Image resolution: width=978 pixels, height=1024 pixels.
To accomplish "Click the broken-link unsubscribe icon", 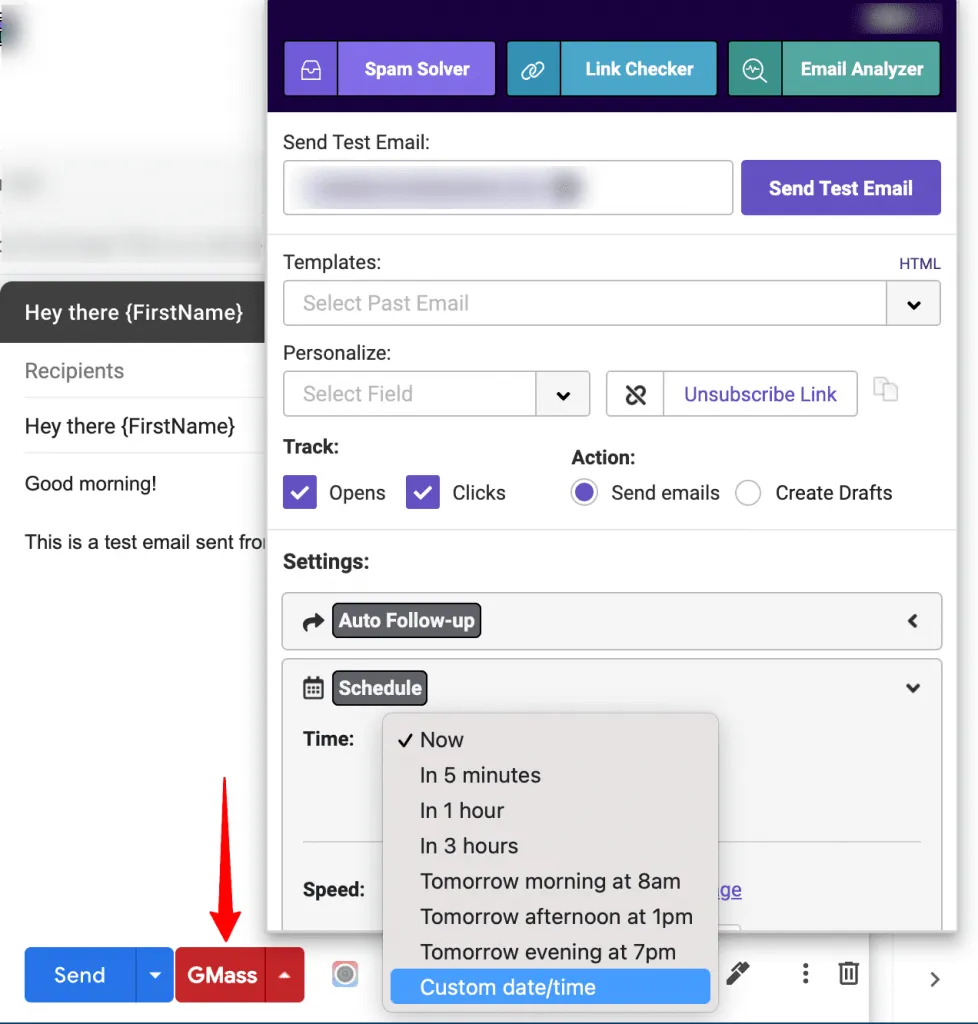I will pyautogui.click(x=635, y=394).
